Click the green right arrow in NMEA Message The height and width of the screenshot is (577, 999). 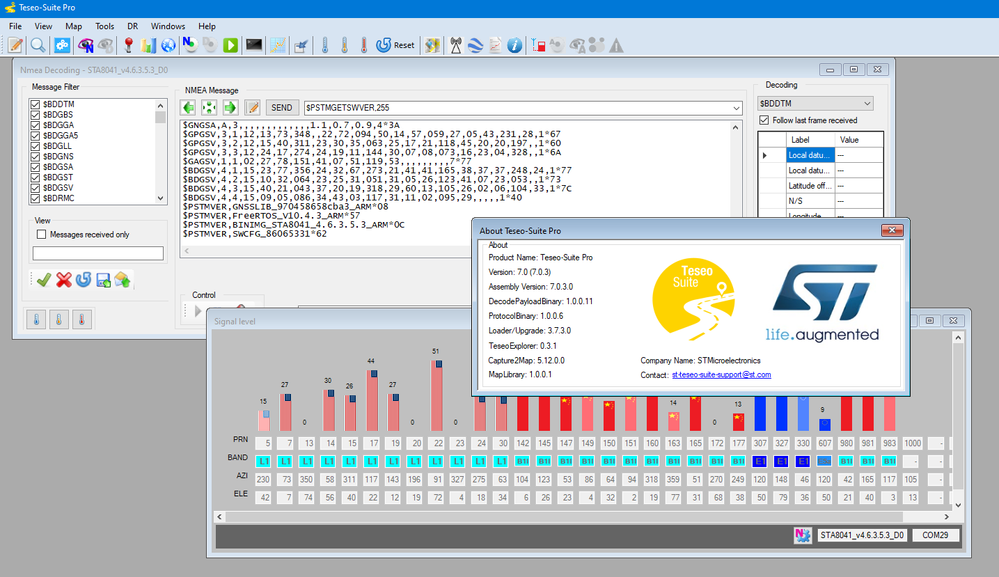coord(230,108)
